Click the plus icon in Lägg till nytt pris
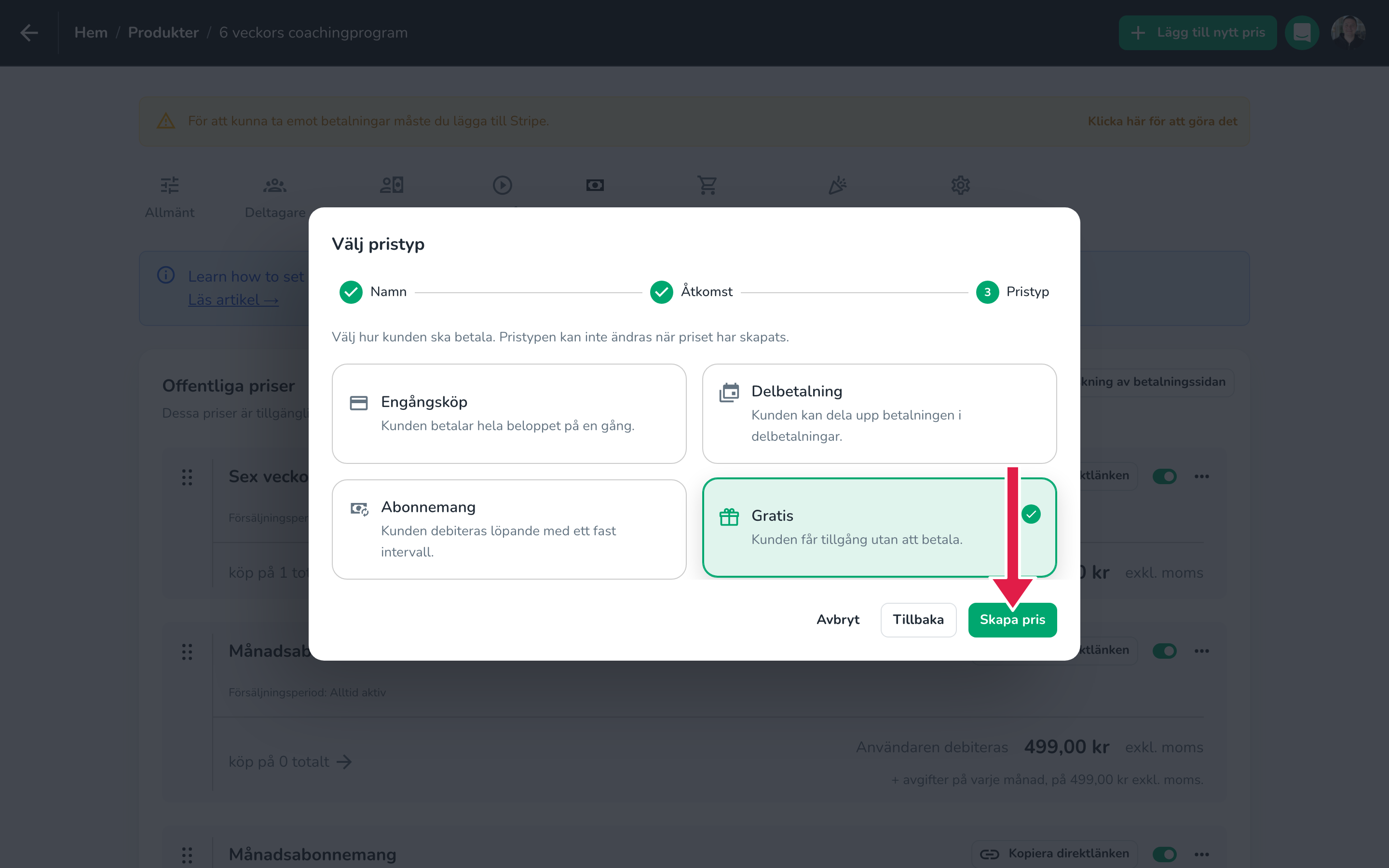Viewport: 1389px width, 868px height. coord(1138,33)
